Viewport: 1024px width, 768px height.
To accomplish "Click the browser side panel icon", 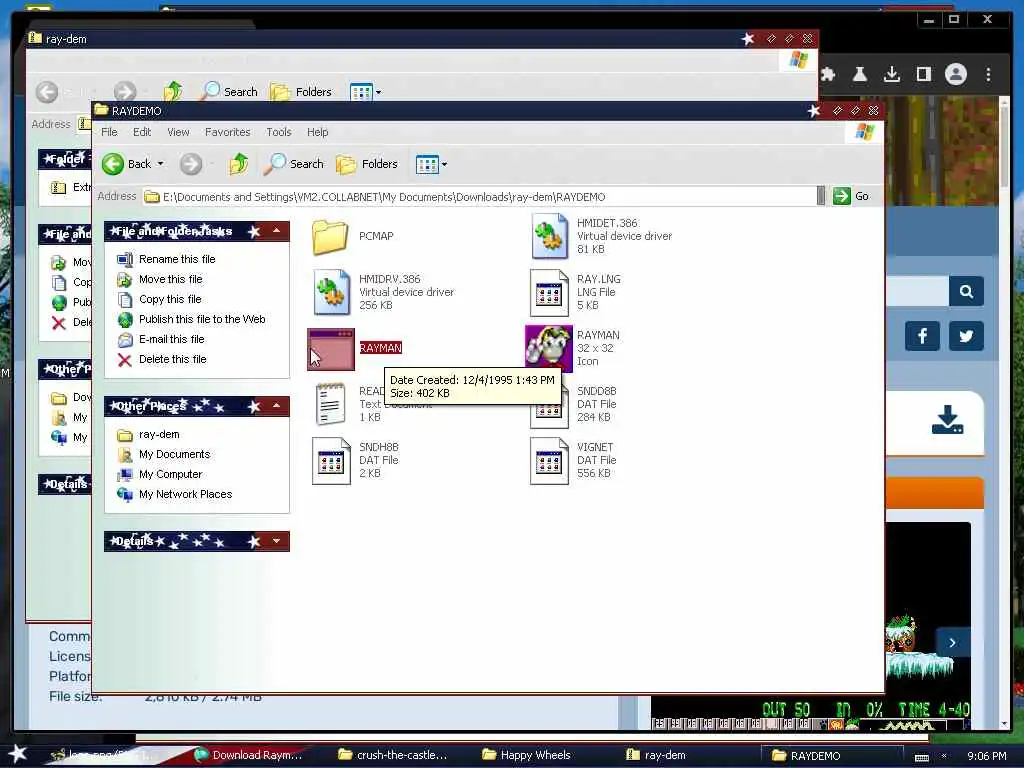I will click(x=923, y=74).
